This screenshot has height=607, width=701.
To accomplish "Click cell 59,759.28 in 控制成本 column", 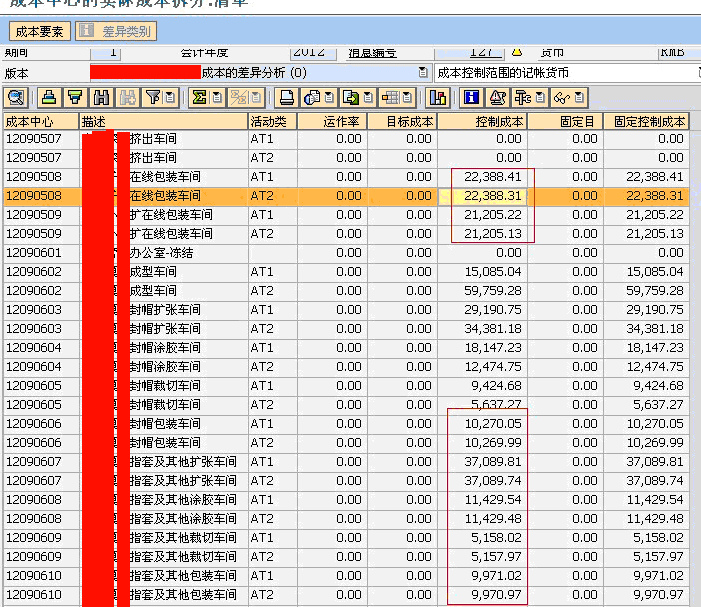I will [x=483, y=291].
